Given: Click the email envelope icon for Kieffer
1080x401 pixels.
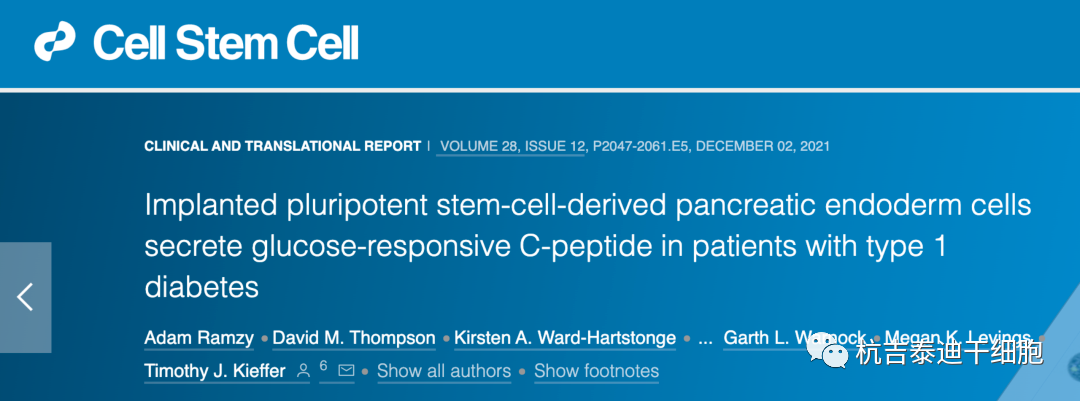Looking at the screenshot, I should coord(346,371).
